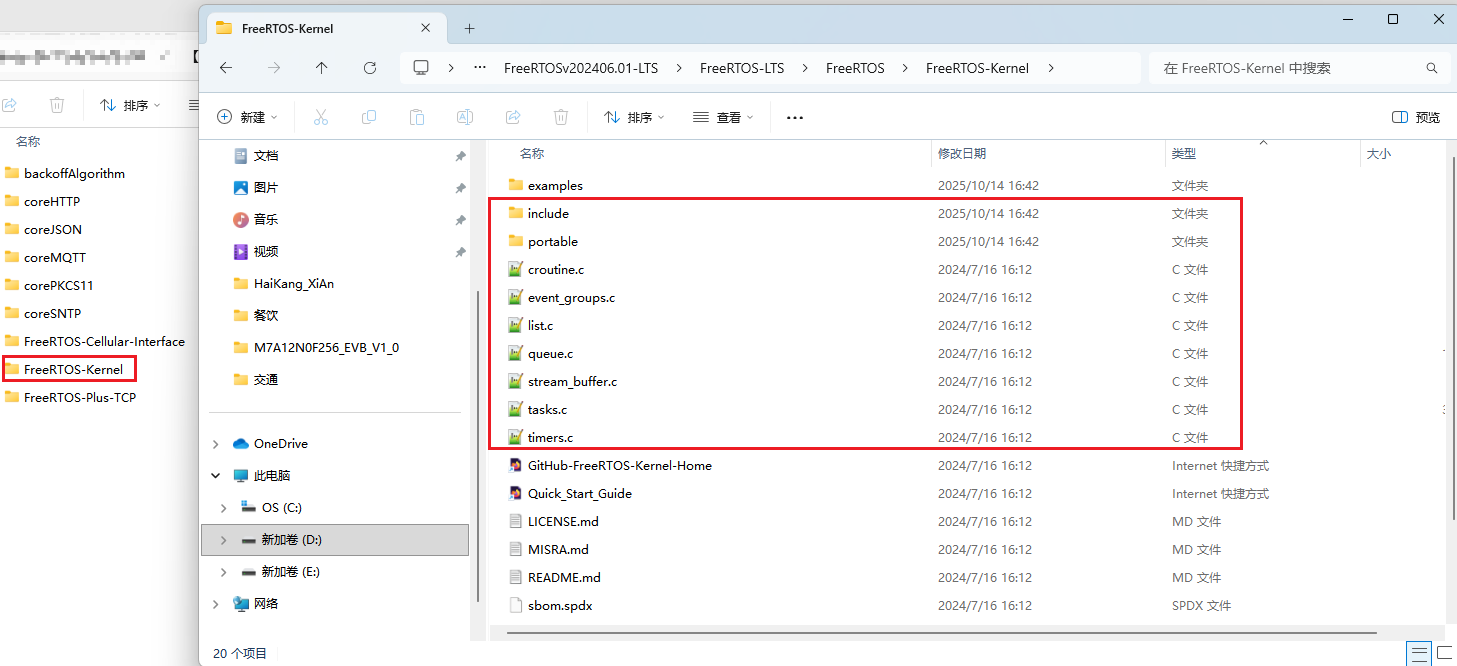The image size is (1457, 666).
Task: Expand the 网络 tree node
Action: (x=217, y=604)
